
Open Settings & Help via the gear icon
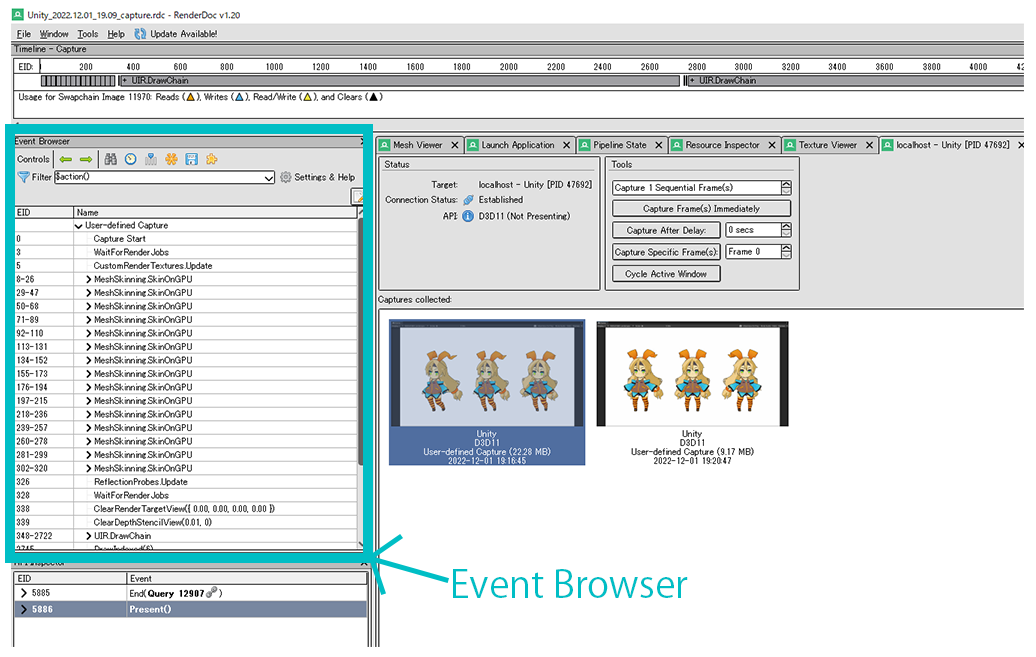click(285, 177)
